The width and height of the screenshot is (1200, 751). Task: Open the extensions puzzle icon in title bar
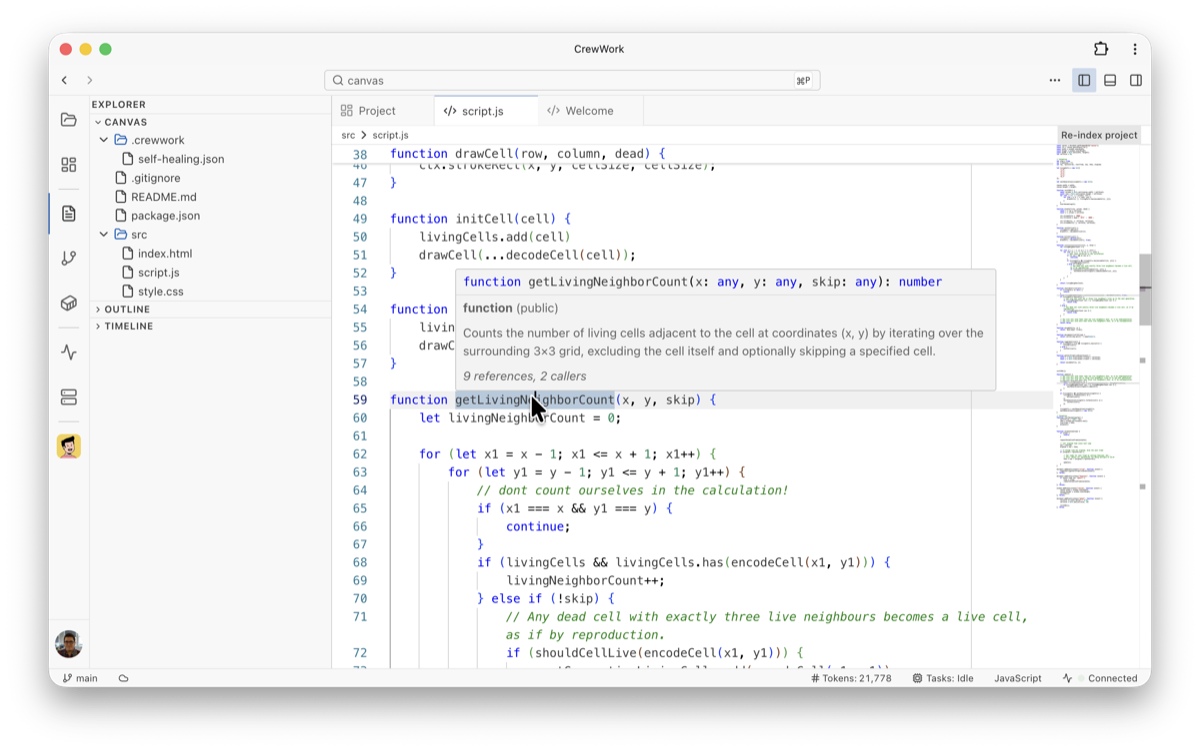coord(1101,49)
